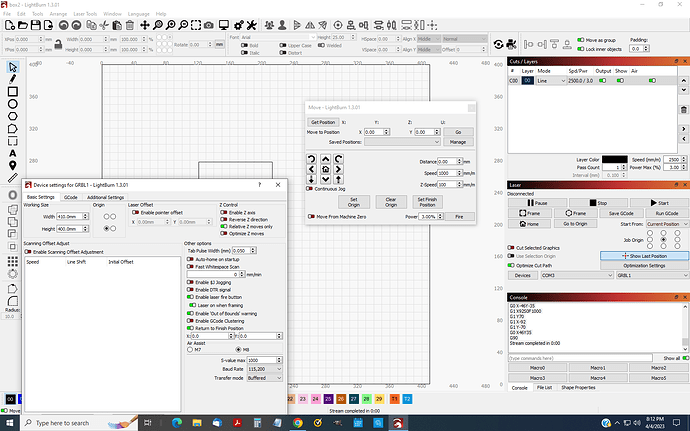
Task: Toggle Continuous Jog switch
Action: (309, 189)
